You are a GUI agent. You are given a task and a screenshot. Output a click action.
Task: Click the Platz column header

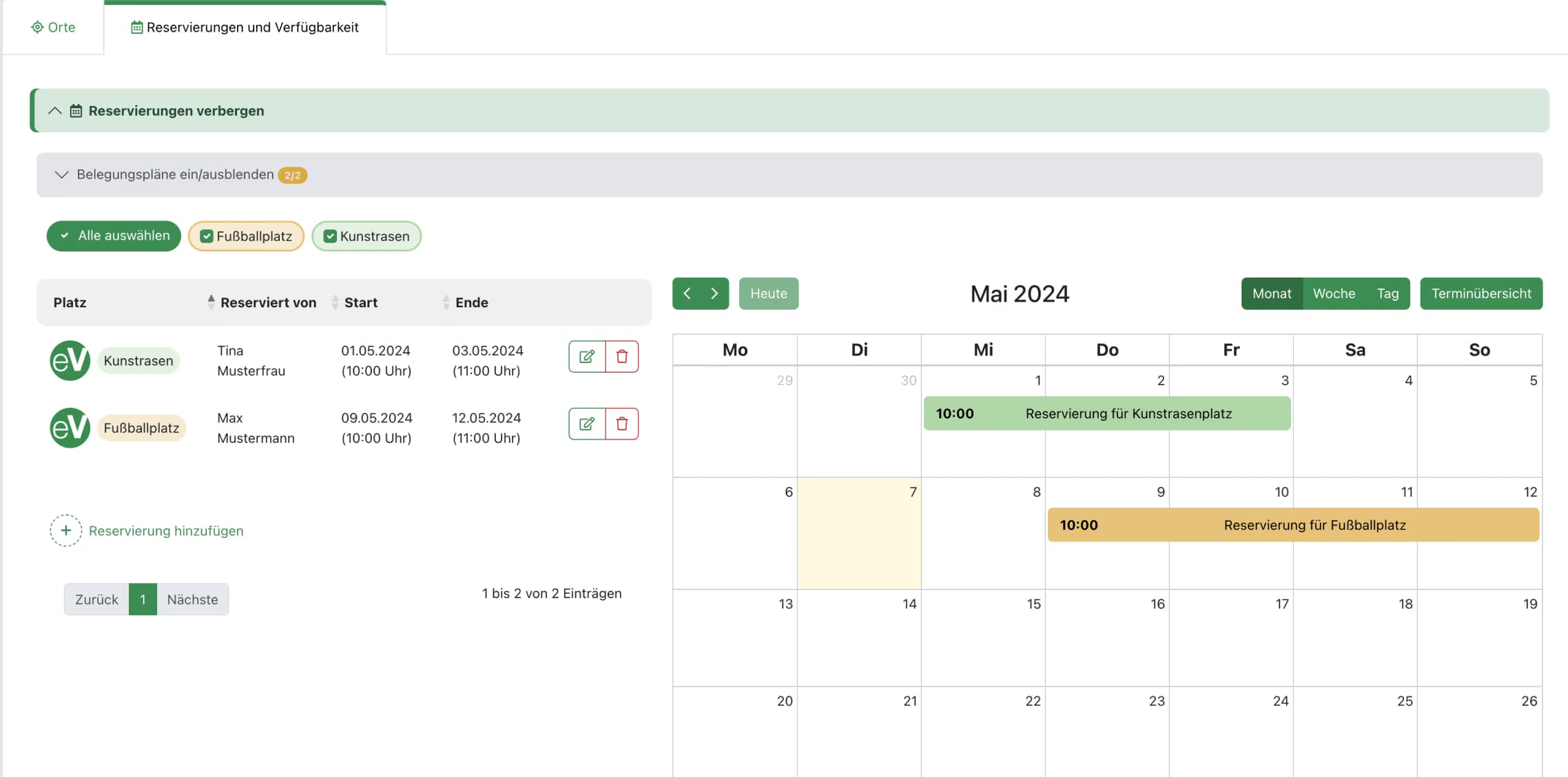pyautogui.click(x=70, y=302)
